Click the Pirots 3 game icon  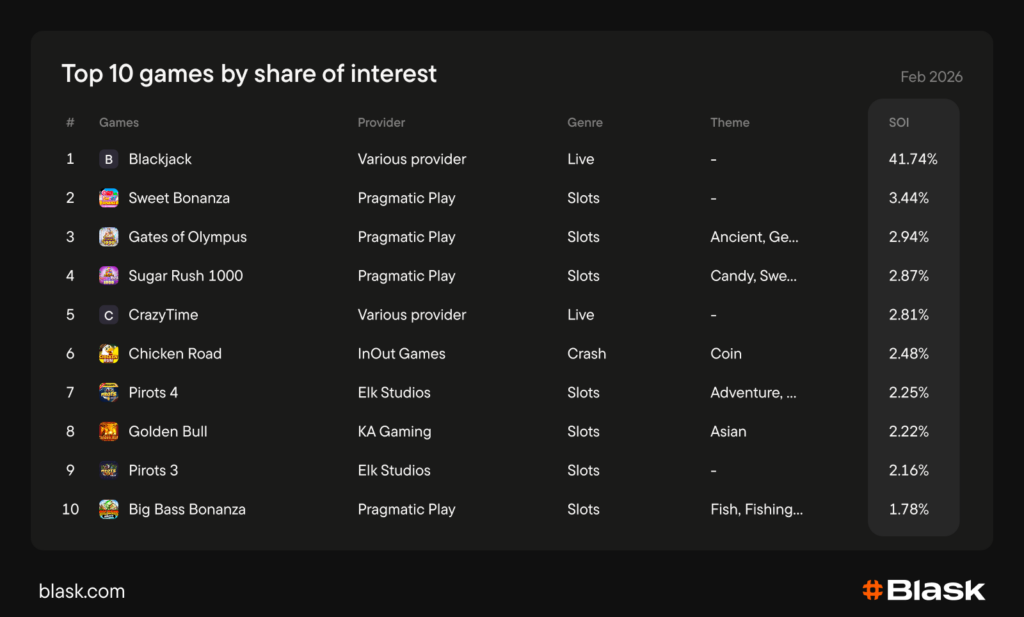click(109, 471)
